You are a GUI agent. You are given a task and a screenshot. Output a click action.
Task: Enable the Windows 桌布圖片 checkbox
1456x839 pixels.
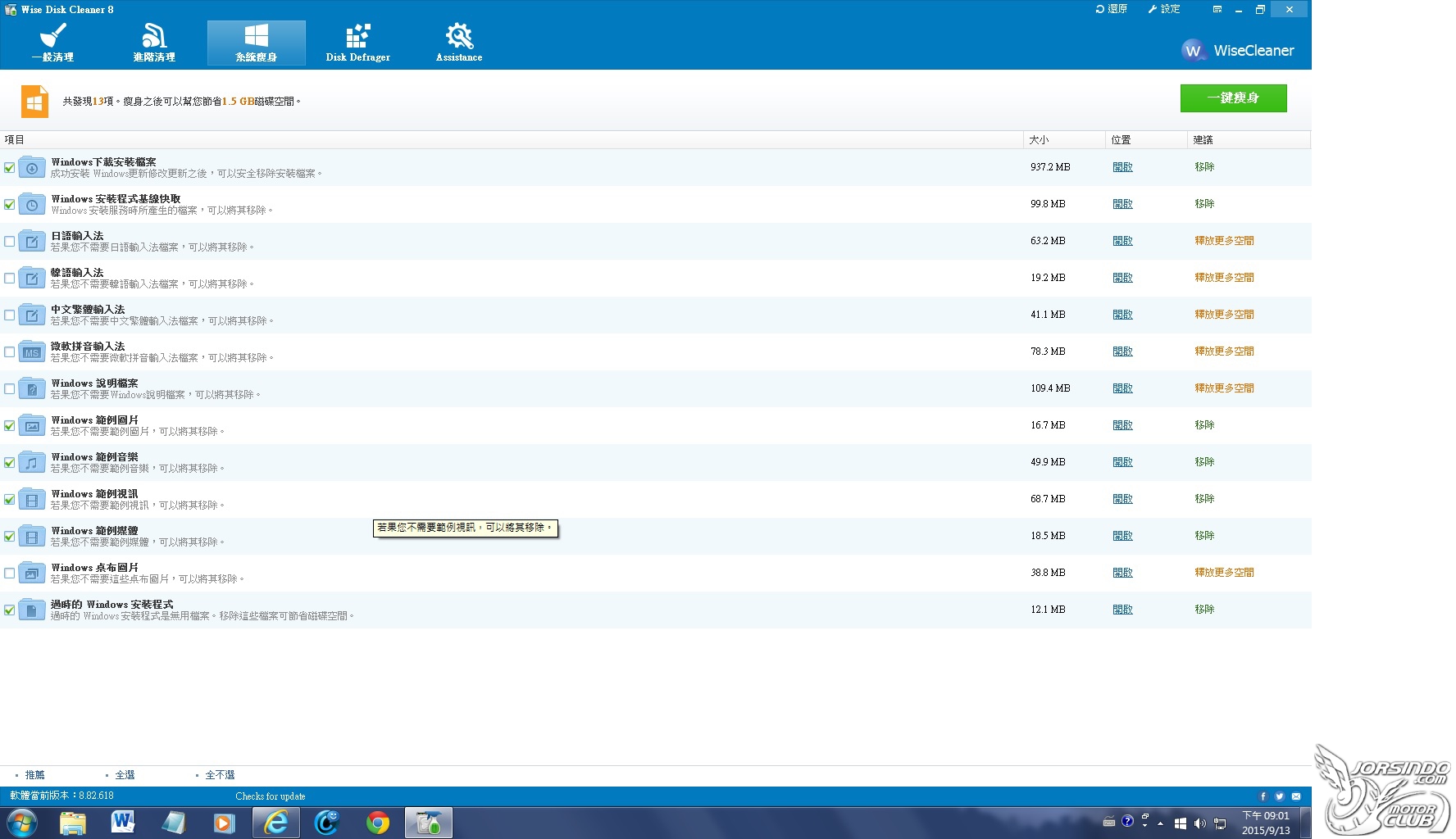[10, 574]
